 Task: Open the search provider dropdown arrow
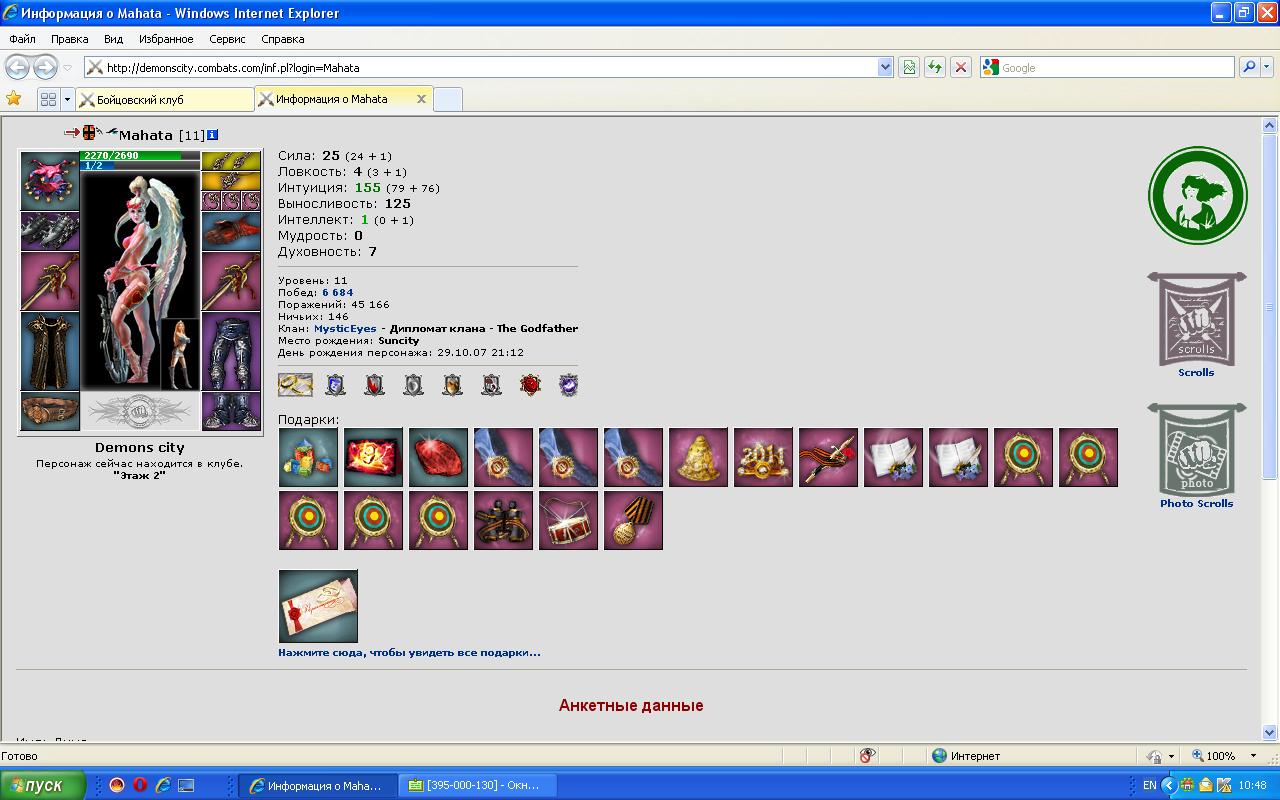tap(1268, 67)
